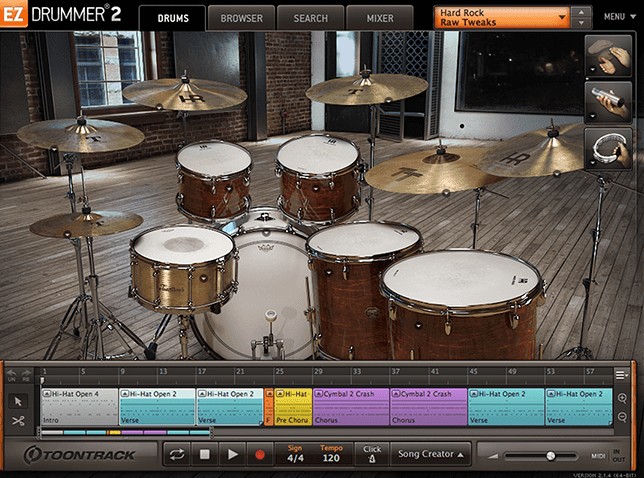Choose the scissors cut tool
Screen dimensions: 644x478
(x=18, y=421)
